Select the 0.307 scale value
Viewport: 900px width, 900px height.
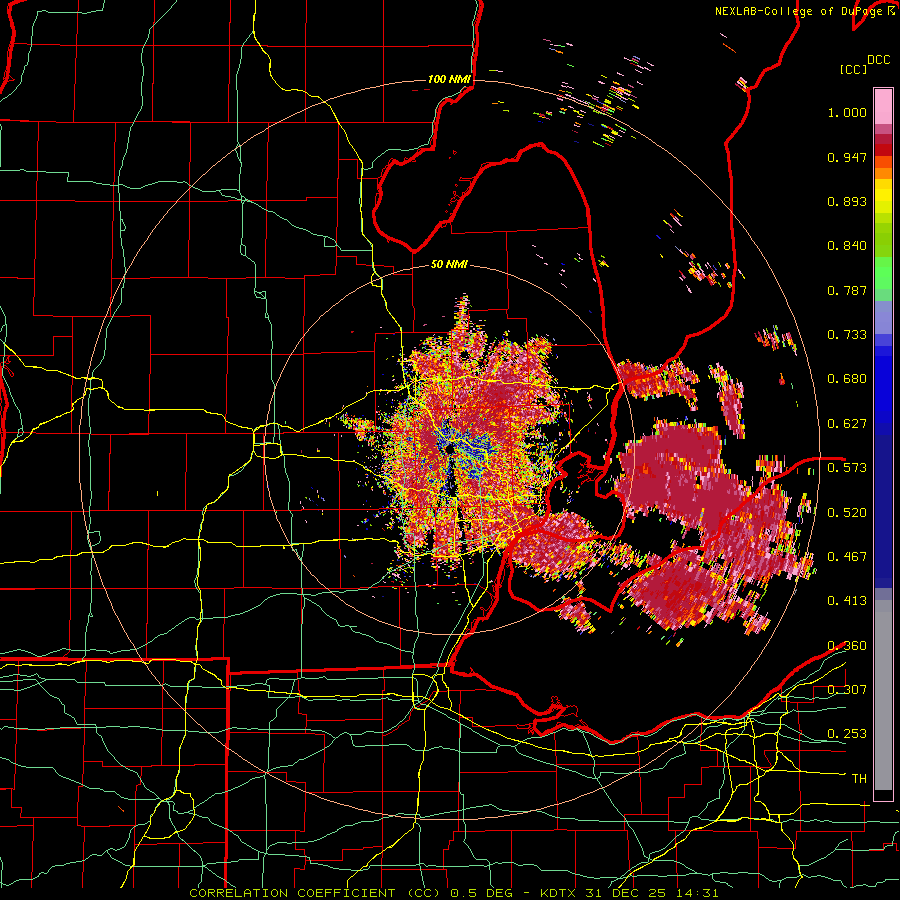tap(847, 690)
